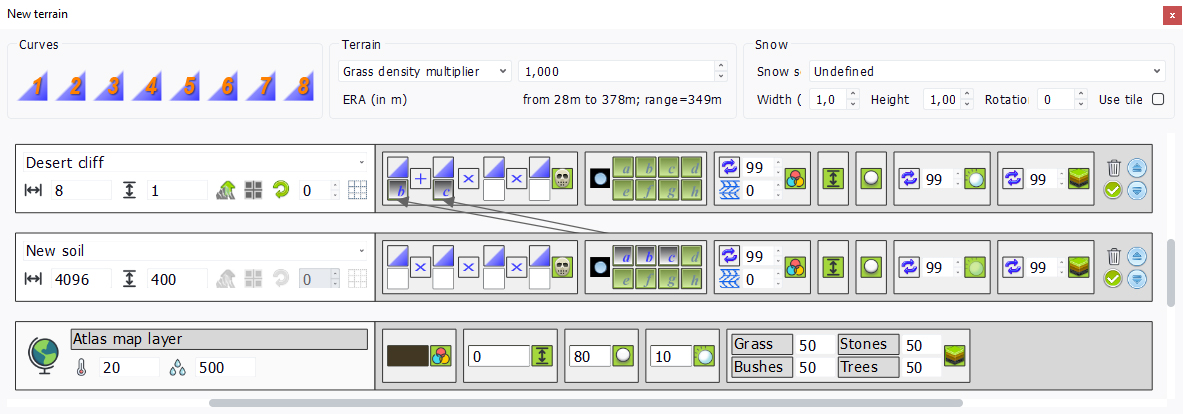1183x414 pixels.
Task: Open the globe icon of Atlas map layer
Action: 44,355
